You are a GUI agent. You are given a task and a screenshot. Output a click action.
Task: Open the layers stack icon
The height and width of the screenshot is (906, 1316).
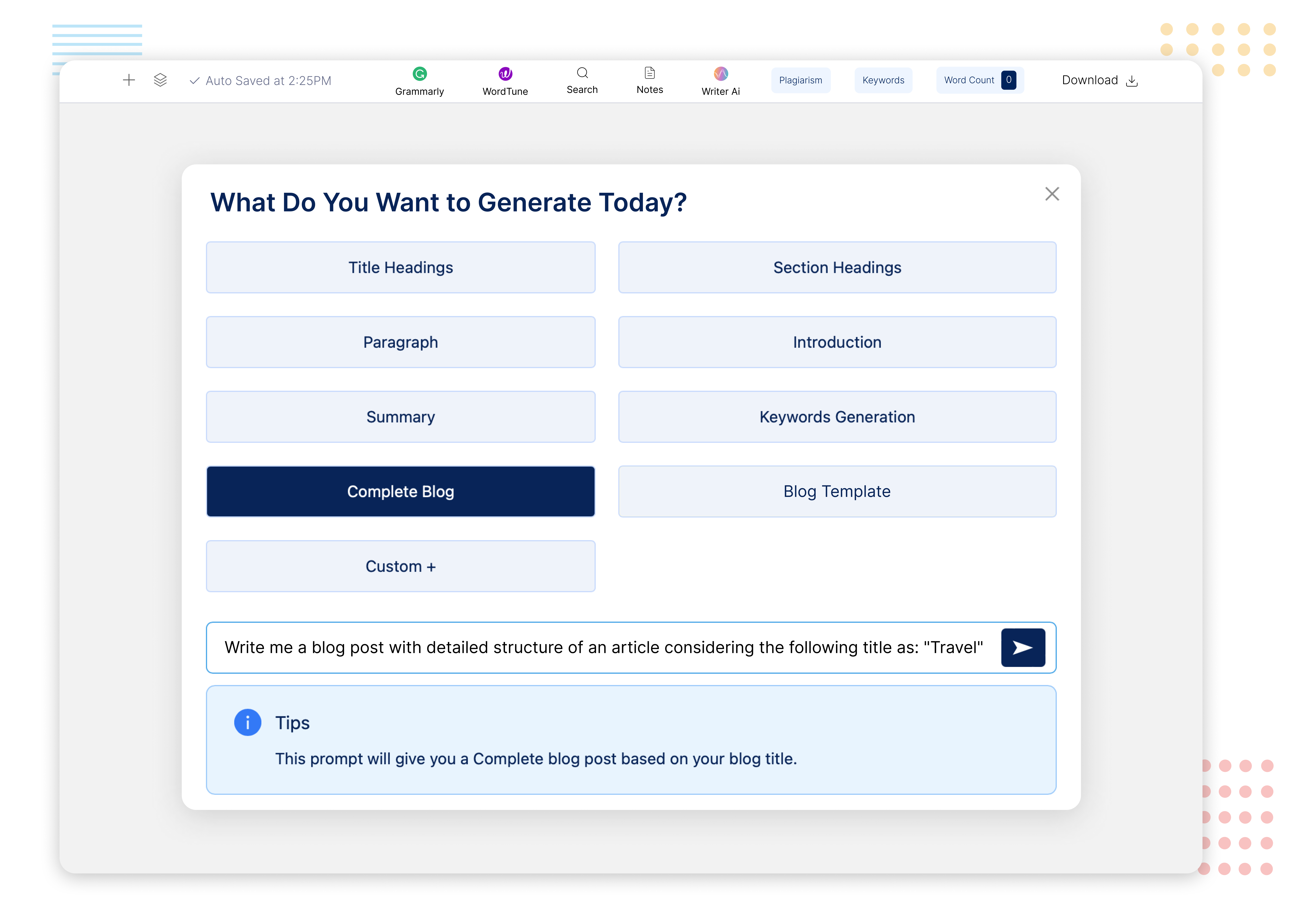point(160,80)
